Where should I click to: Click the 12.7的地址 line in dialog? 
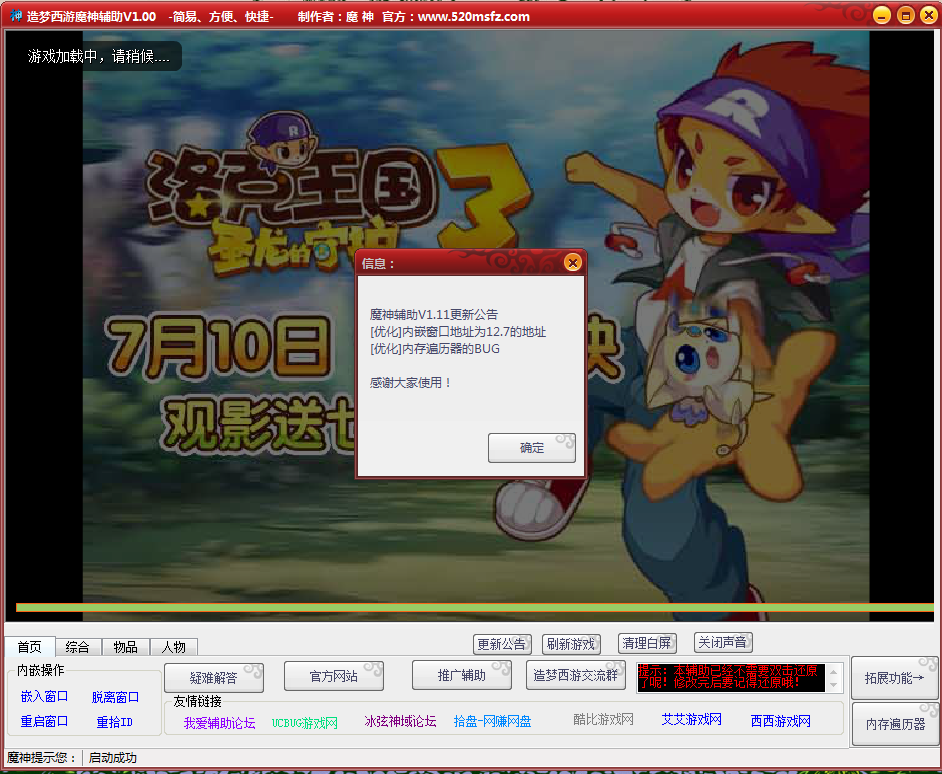click(x=458, y=332)
